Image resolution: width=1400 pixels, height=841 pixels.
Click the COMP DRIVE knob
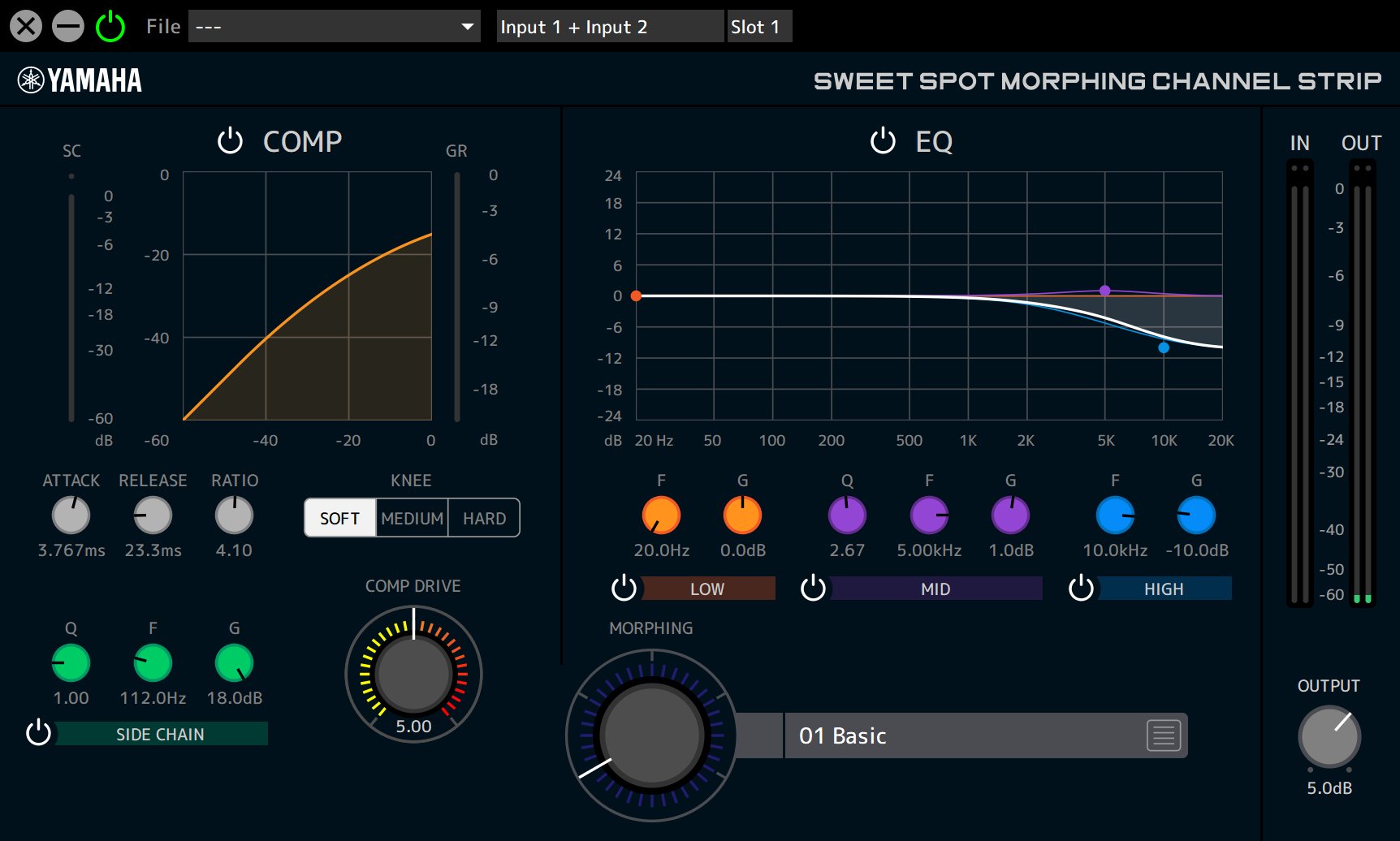coord(413,674)
